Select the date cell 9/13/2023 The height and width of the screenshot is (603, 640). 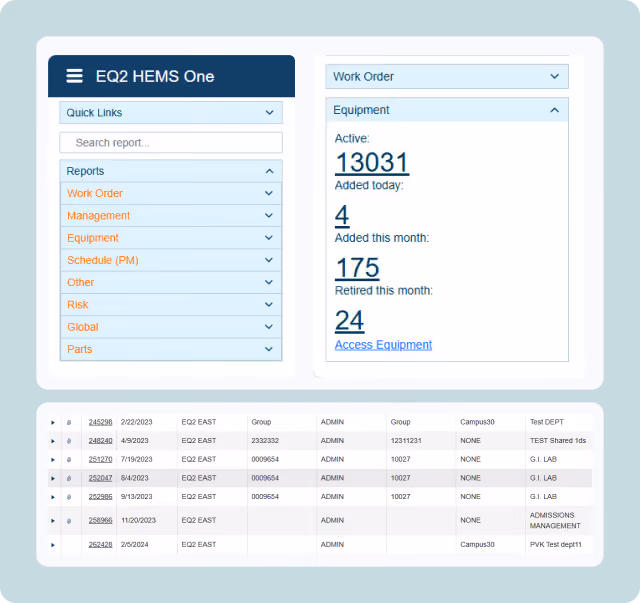click(136, 497)
